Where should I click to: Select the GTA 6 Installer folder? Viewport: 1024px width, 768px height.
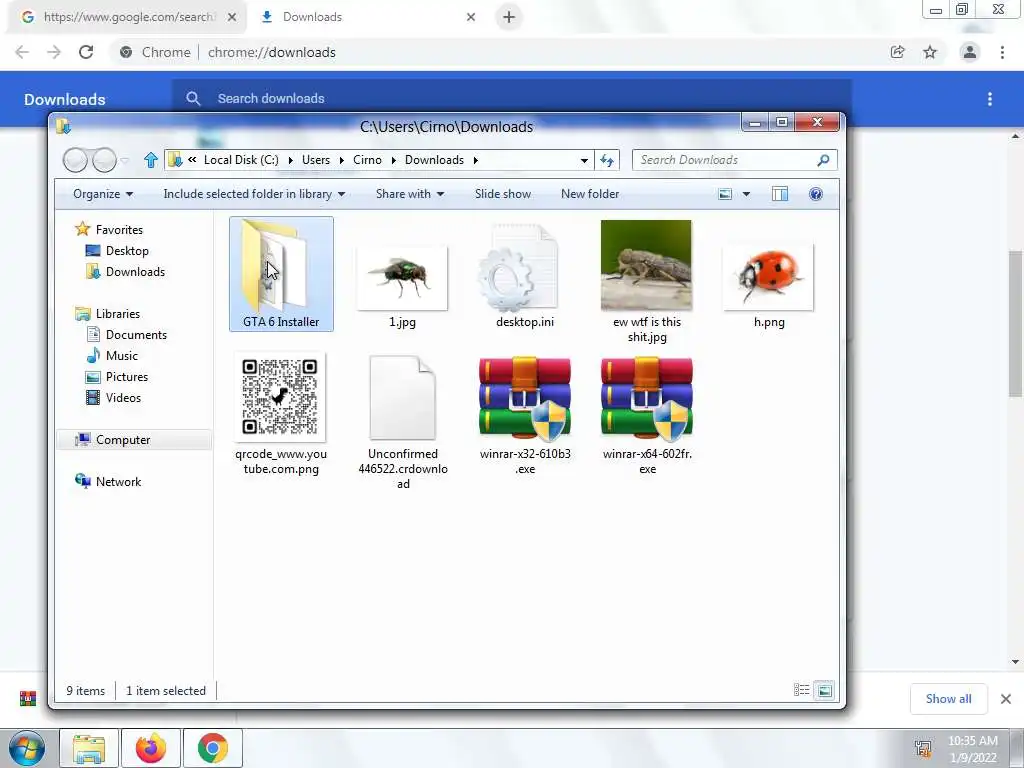pyautogui.click(x=281, y=274)
